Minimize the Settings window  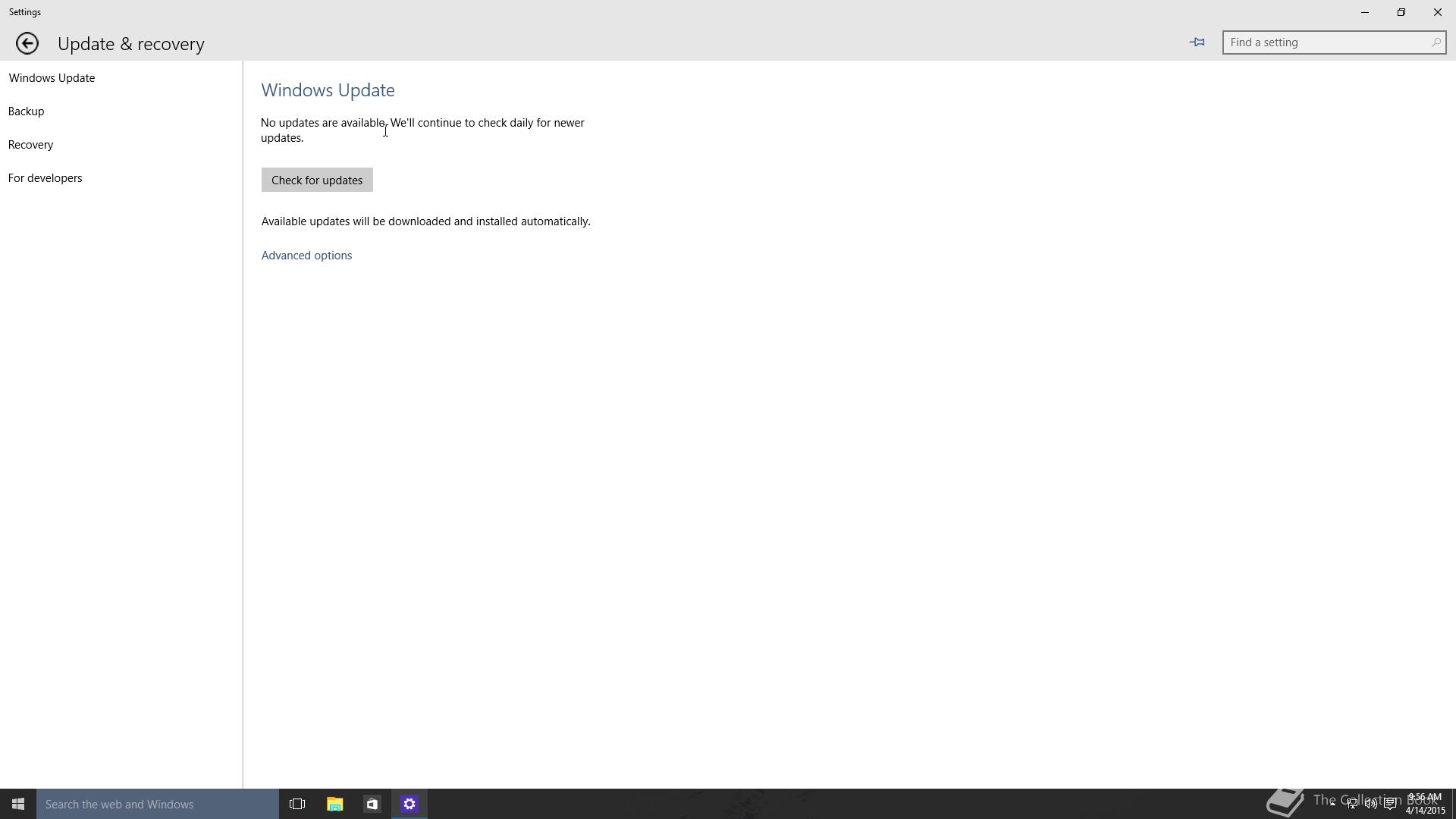coord(1365,12)
